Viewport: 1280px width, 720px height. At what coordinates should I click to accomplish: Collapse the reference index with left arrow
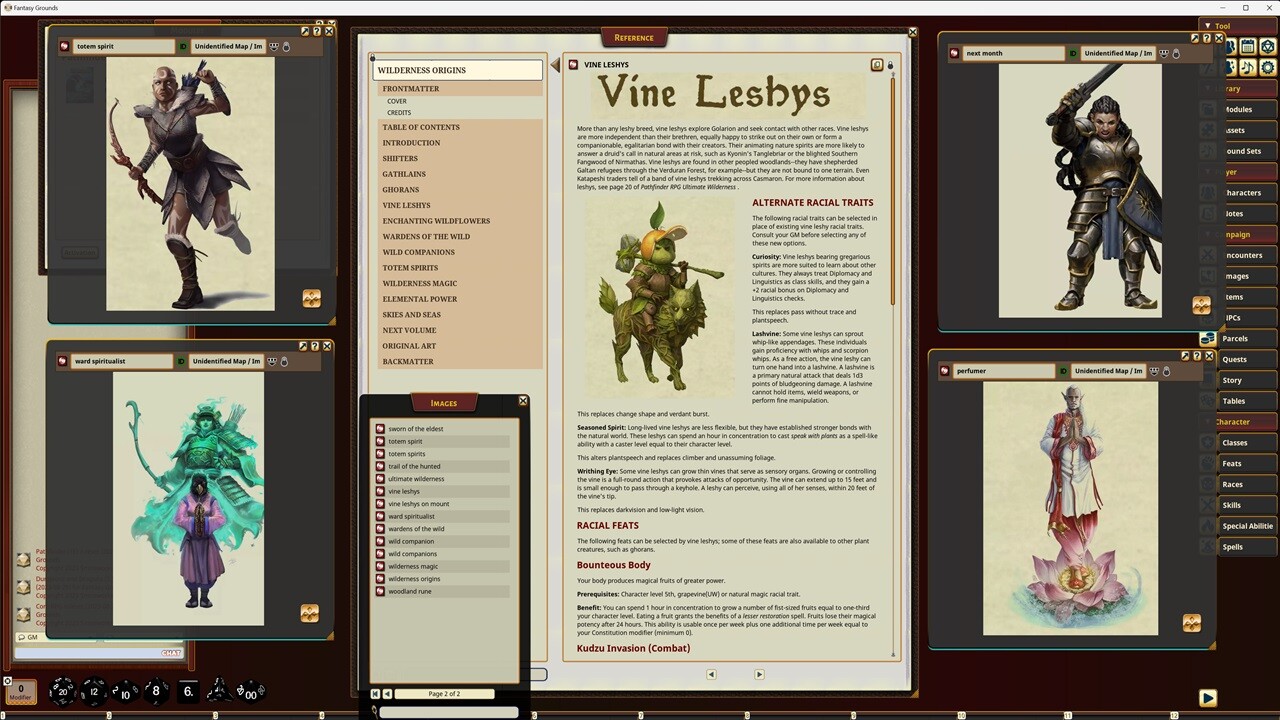[x=555, y=66]
